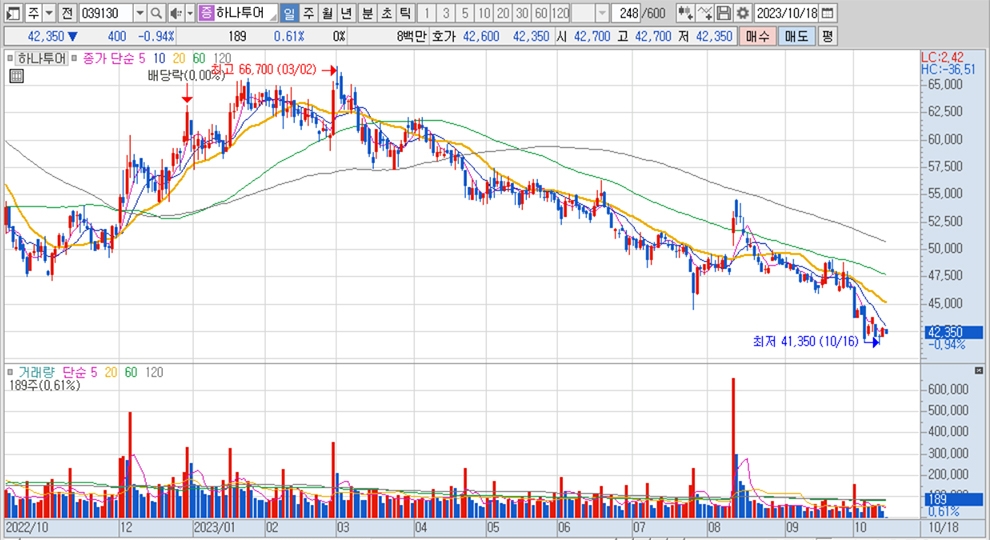Click the 매도 sell button
The width and height of the screenshot is (990, 540).
(x=796, y=37)
